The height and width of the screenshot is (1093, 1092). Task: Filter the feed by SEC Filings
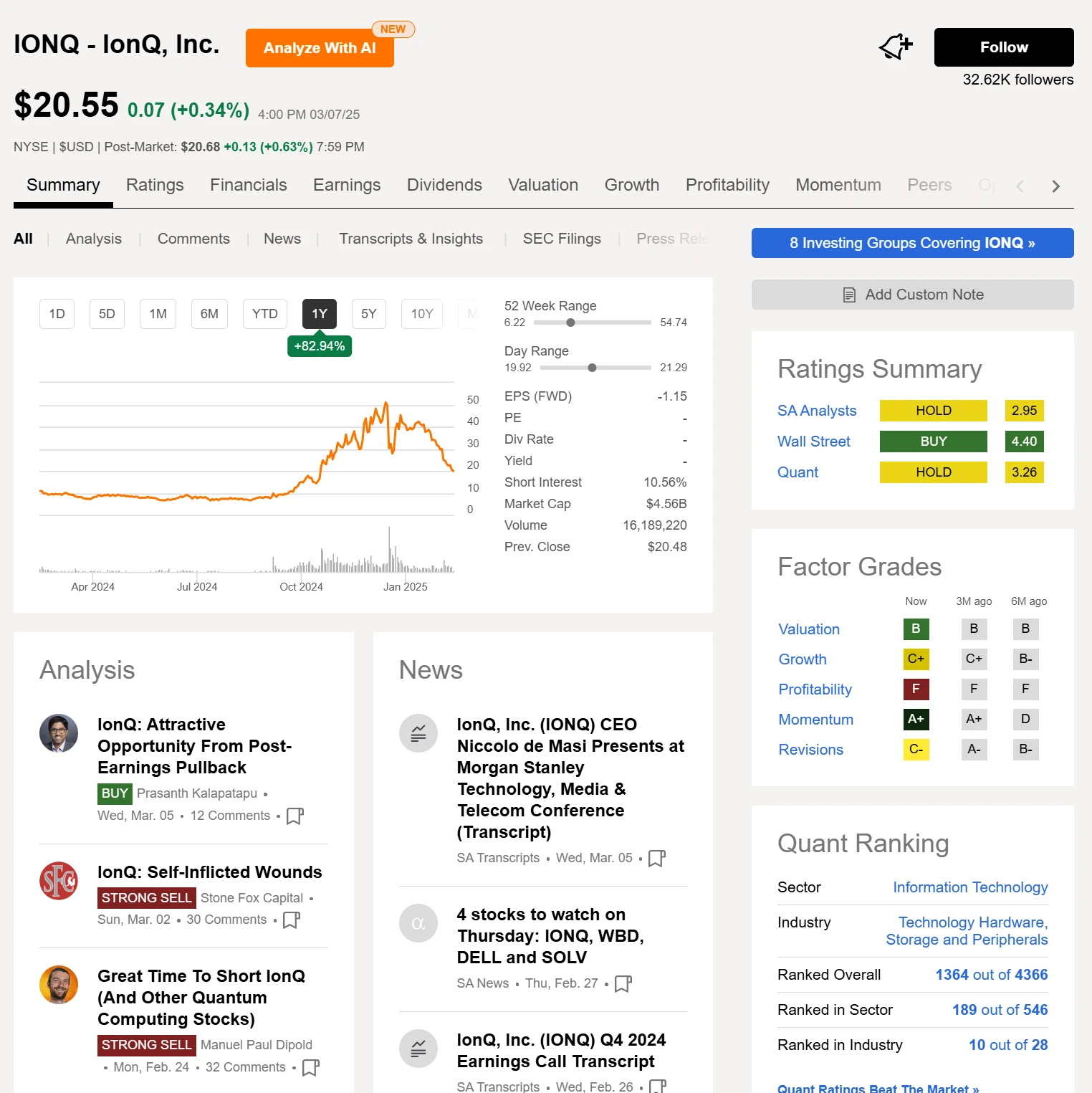[562, 239]
